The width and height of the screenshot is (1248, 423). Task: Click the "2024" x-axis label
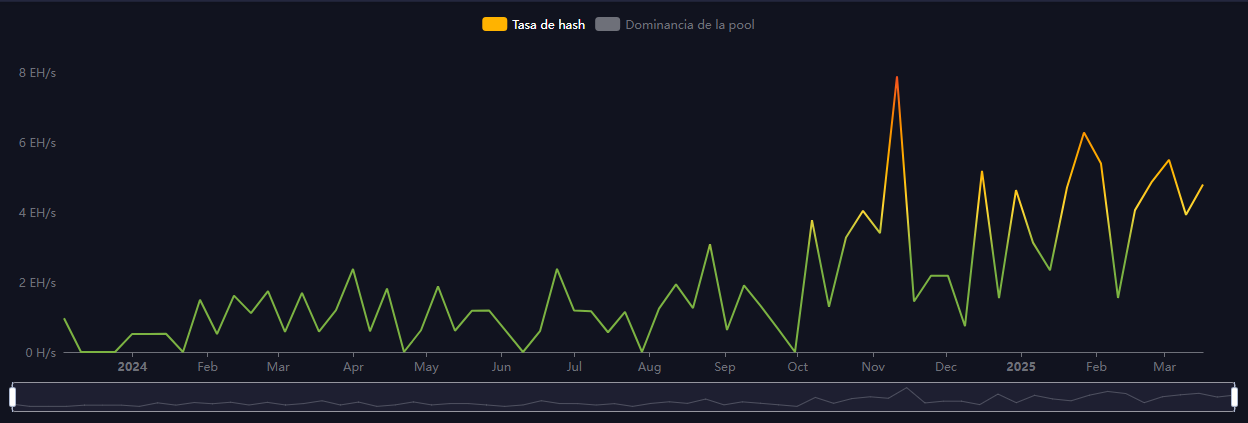pyautogui.click(x=132, y=367)
